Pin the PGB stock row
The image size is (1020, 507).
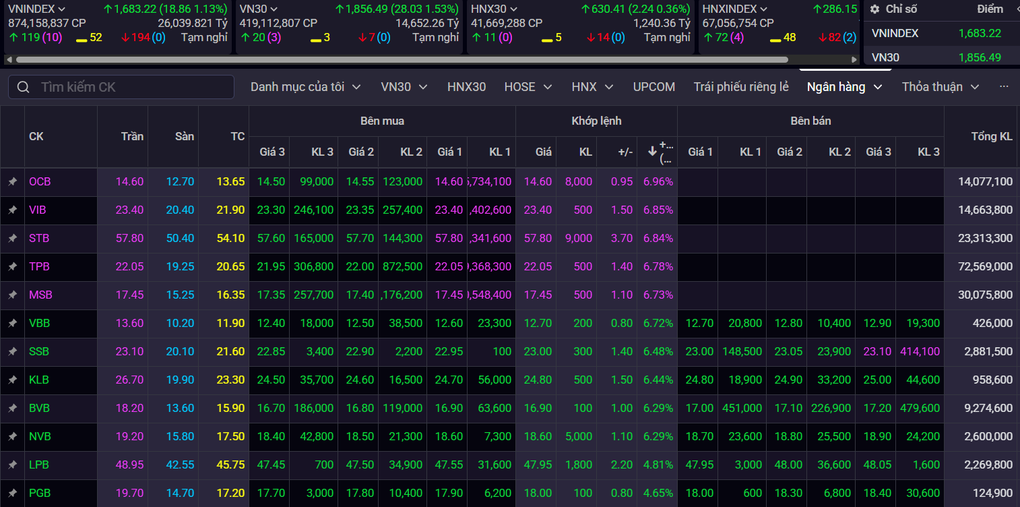click(12, 493)
